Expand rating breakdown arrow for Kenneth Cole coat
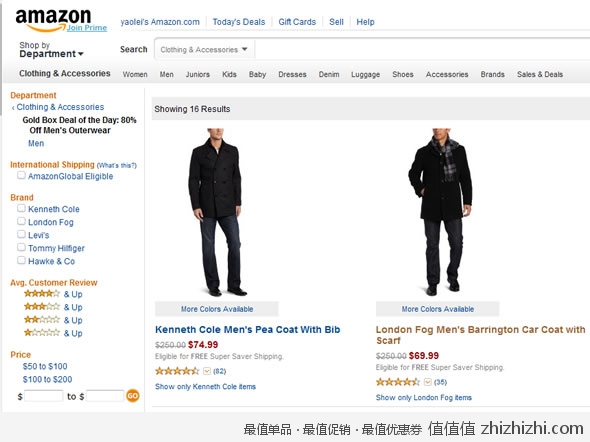 207,371
